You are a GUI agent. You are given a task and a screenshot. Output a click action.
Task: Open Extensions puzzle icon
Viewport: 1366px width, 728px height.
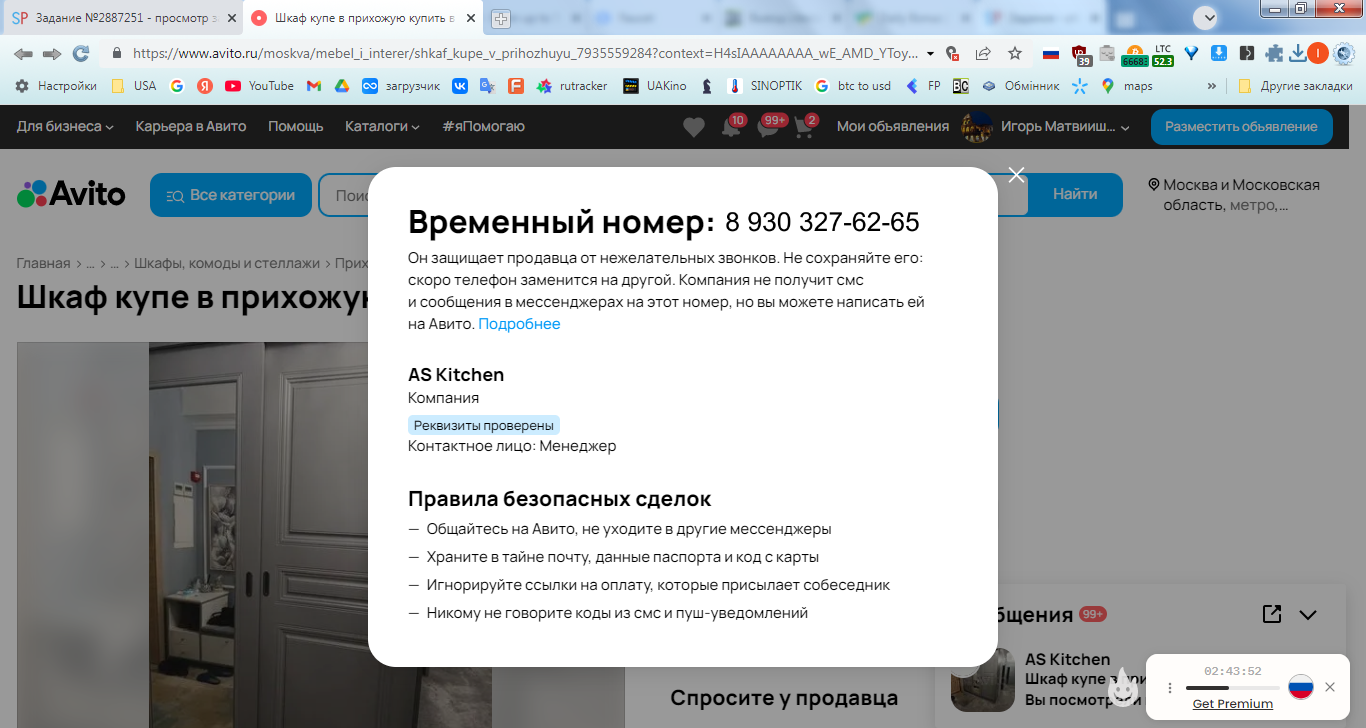[1274, 53]
